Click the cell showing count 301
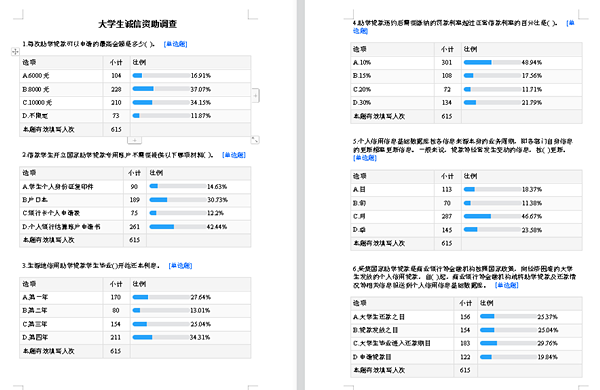The width and height of the screenshot is (600, 390). (448, 62)
